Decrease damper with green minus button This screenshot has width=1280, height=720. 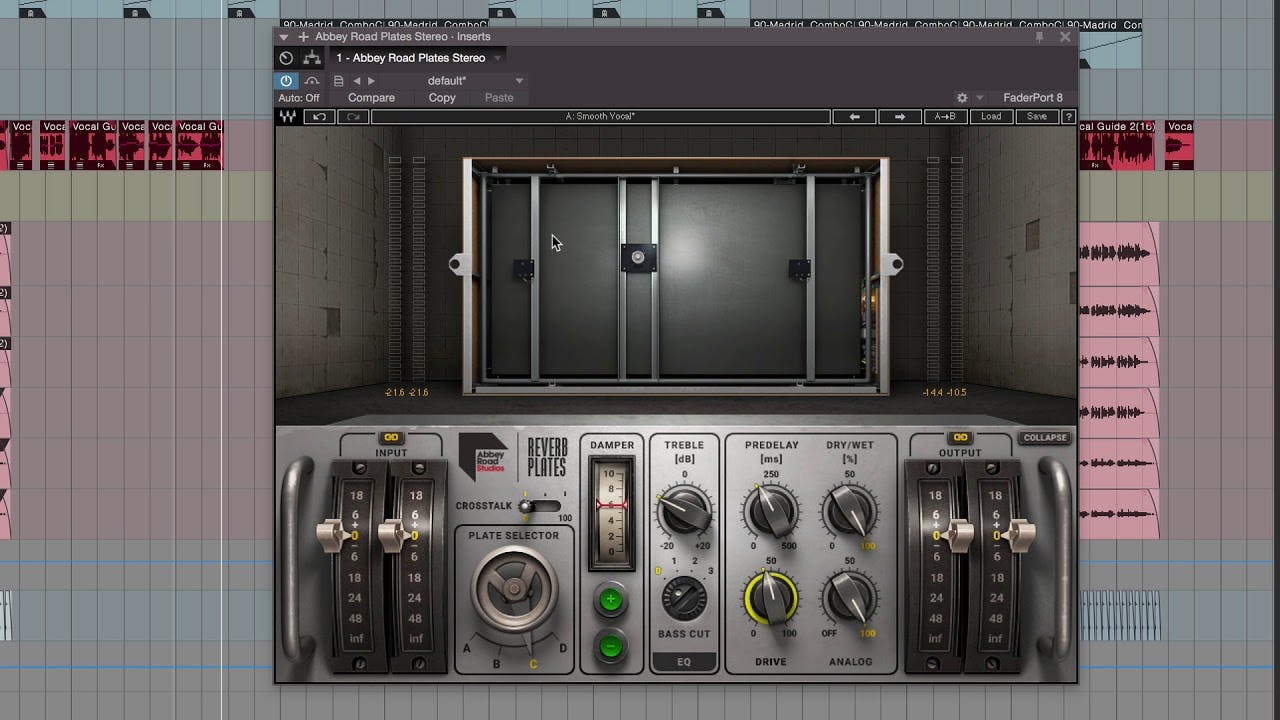pyautogui.click(x=610, y=647)
